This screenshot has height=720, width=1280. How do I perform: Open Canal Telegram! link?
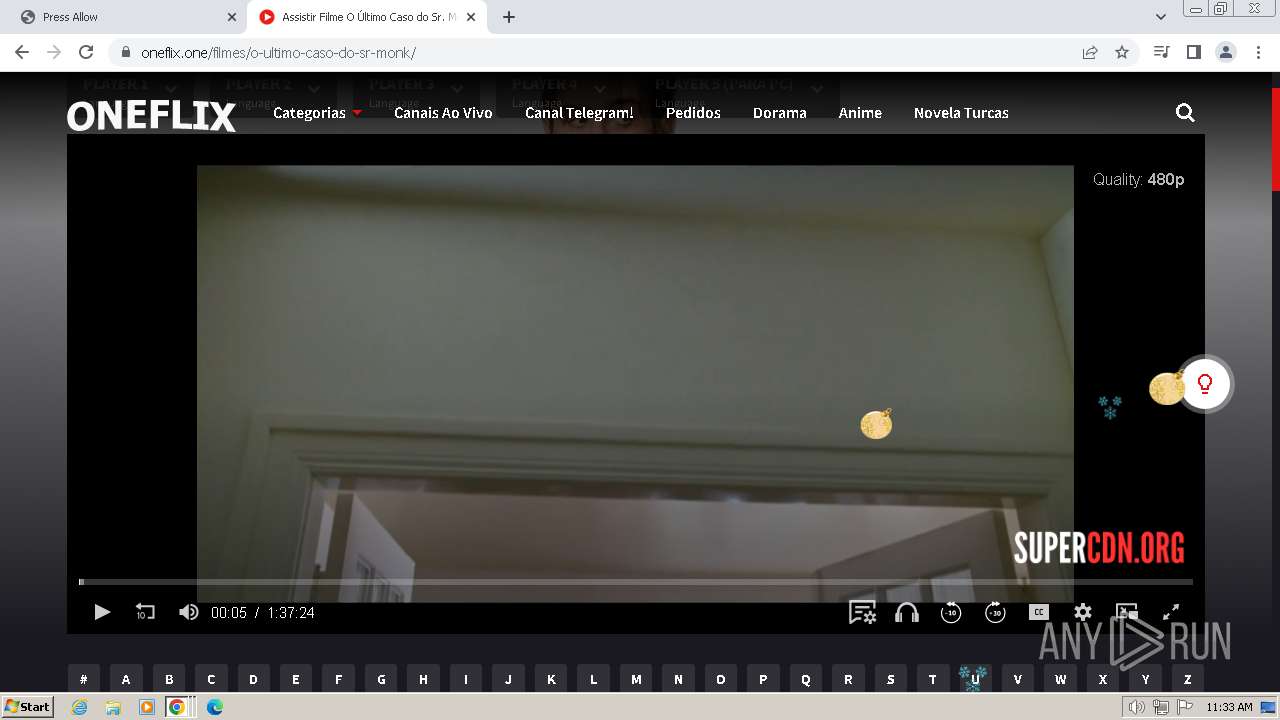pyautogui.click(x=579, y=113)
